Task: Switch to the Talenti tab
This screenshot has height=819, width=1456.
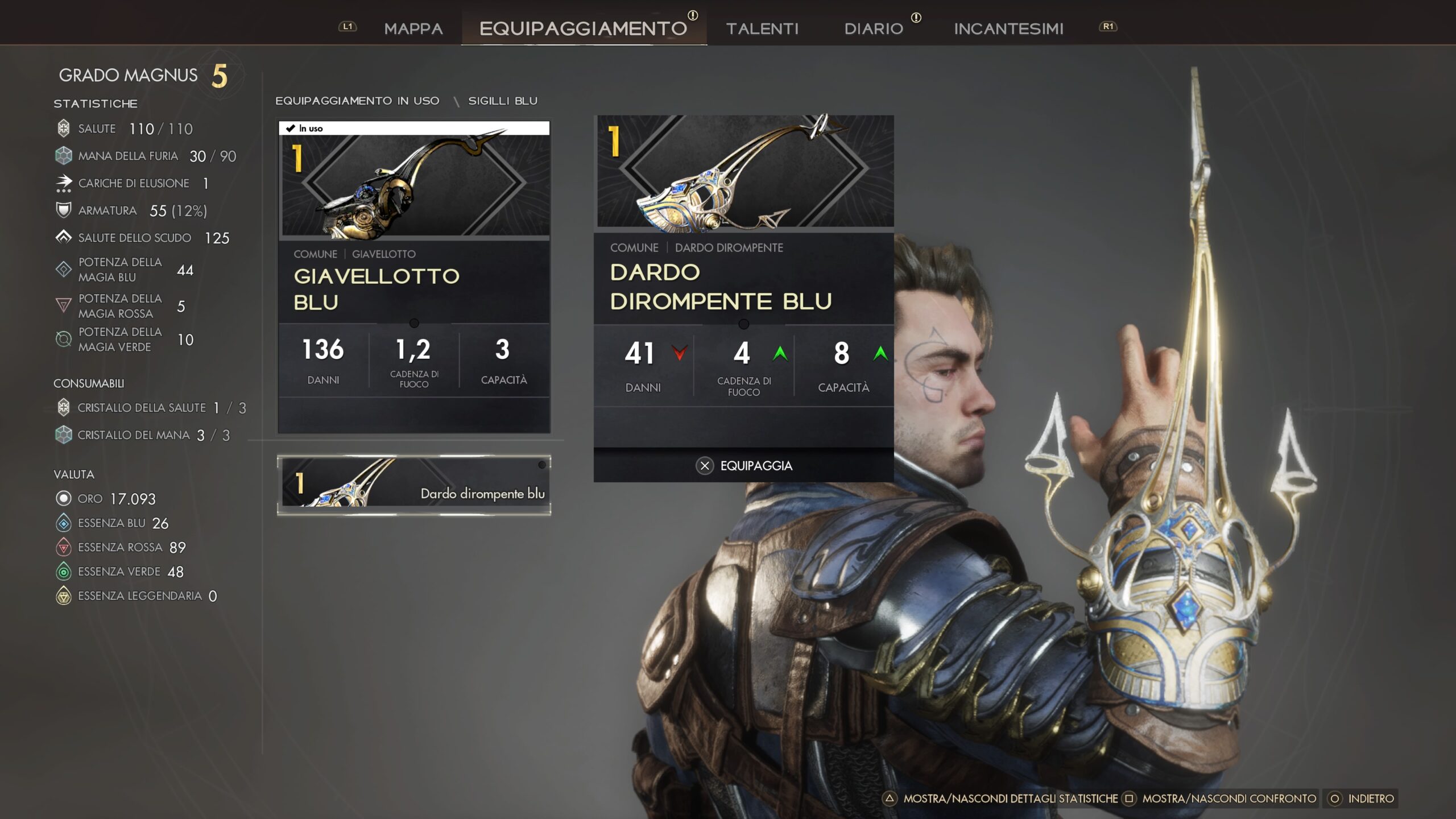Action: [762, 28]
